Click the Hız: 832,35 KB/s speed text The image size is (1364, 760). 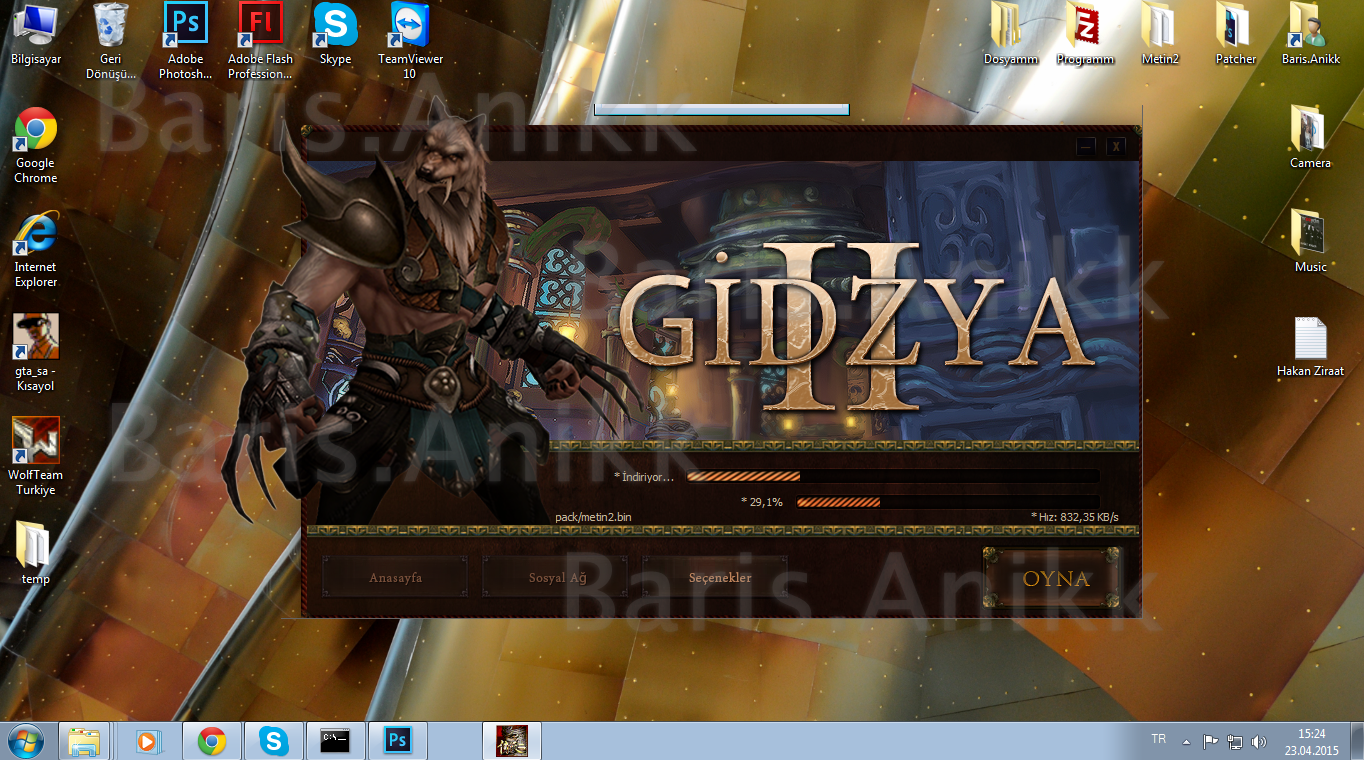pyautogui.click(x=1075, y=517)
